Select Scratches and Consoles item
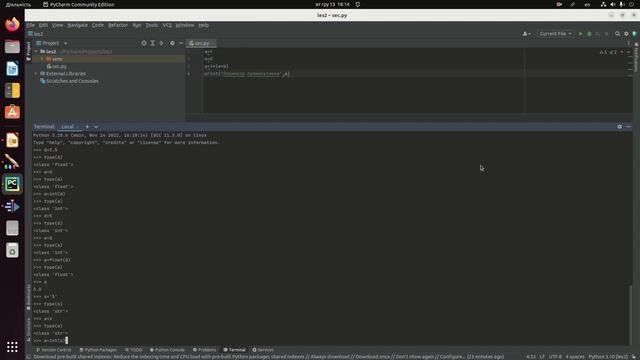 72,81
